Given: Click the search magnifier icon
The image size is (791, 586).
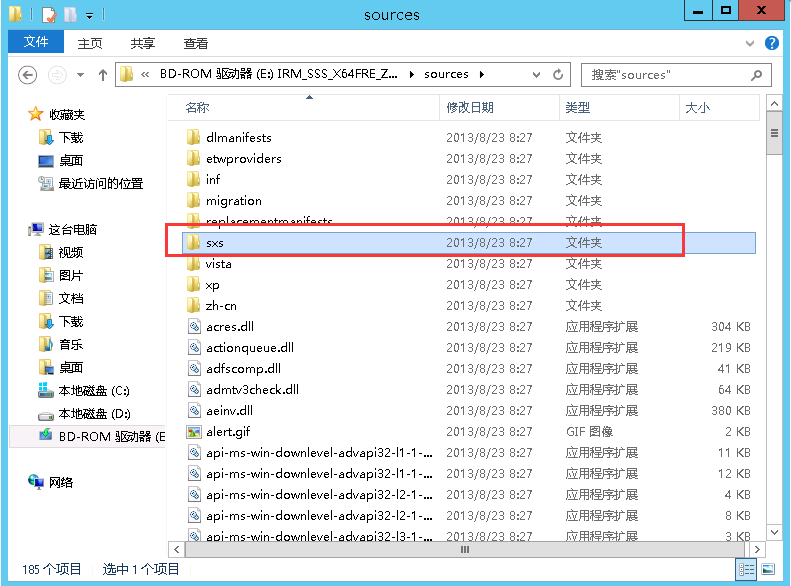Looking at the screenshot, I should (758, 75).
